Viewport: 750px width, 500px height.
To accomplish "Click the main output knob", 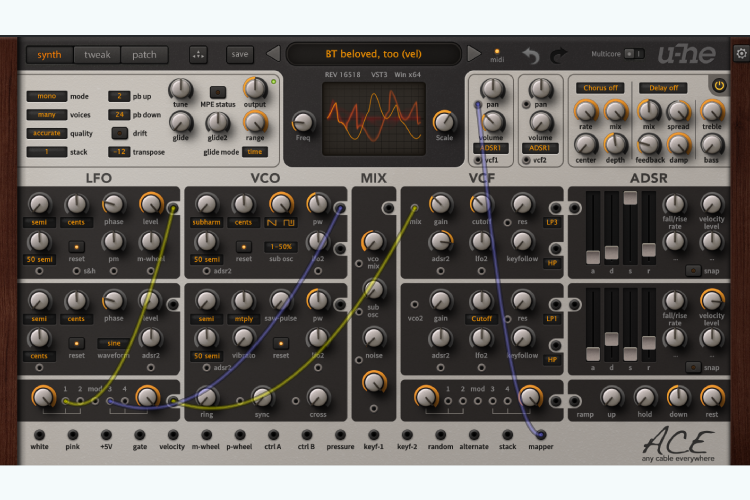I will tap(255, 89).
